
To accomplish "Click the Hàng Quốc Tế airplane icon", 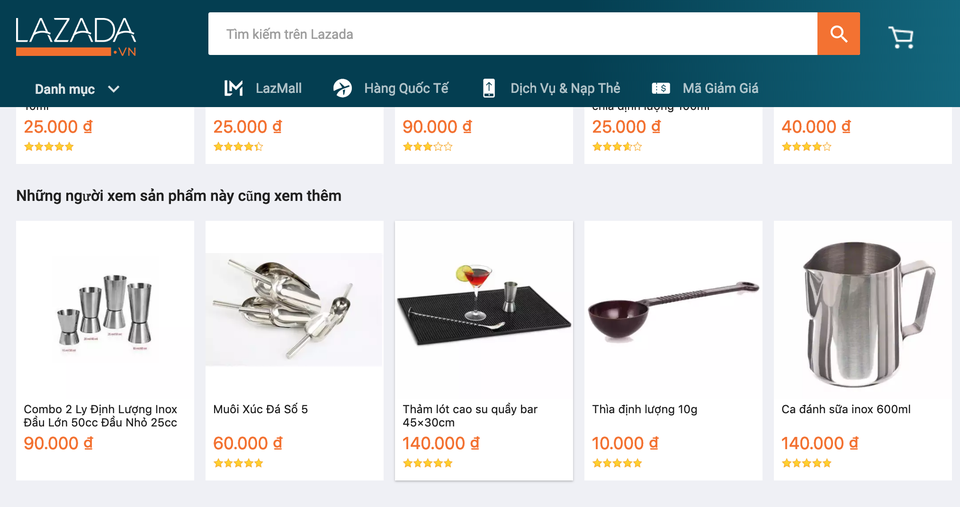I will click(343, 88).
